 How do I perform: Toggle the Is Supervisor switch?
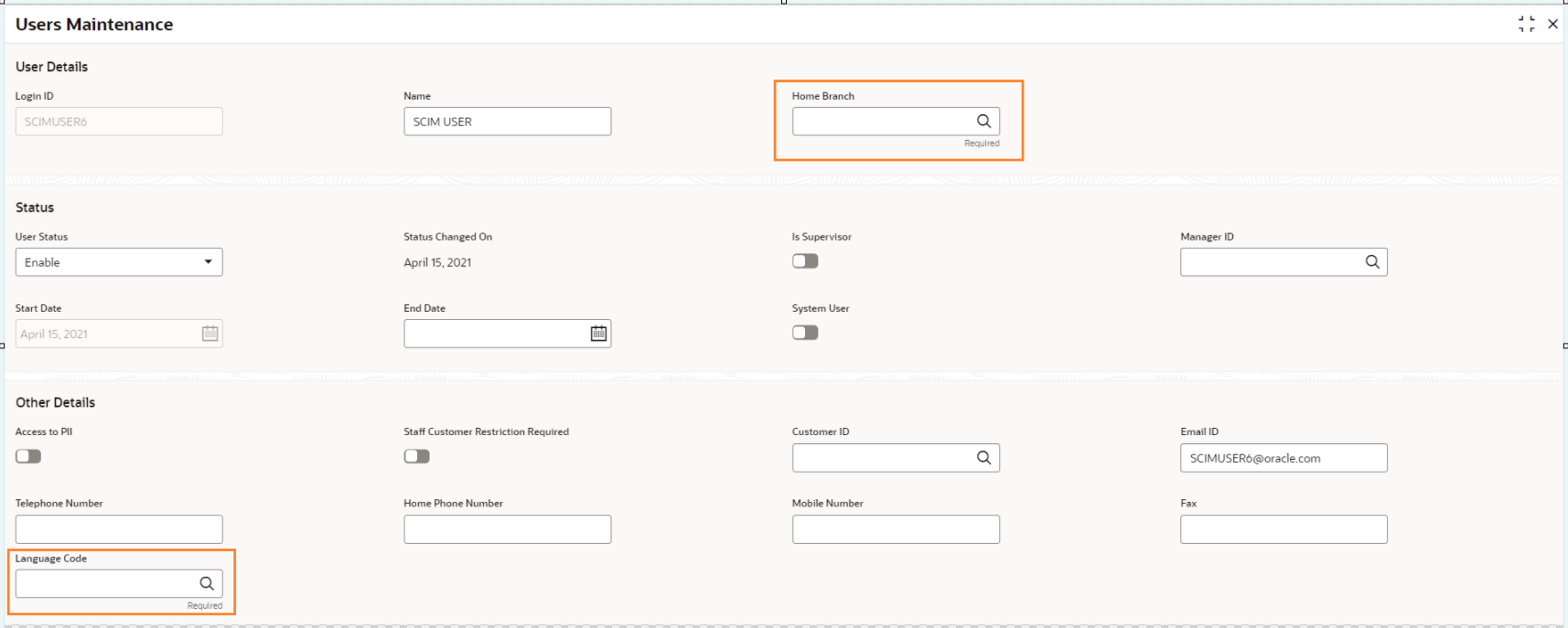[x=805, y=261]
